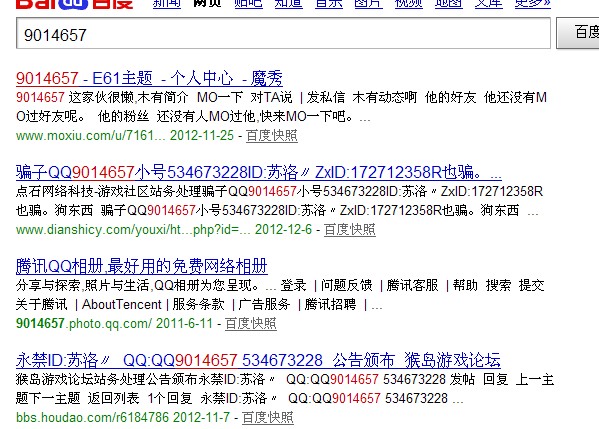599x429 pixels.
Task: Open the 新闻 tab link
Action: tap(167, 4)
